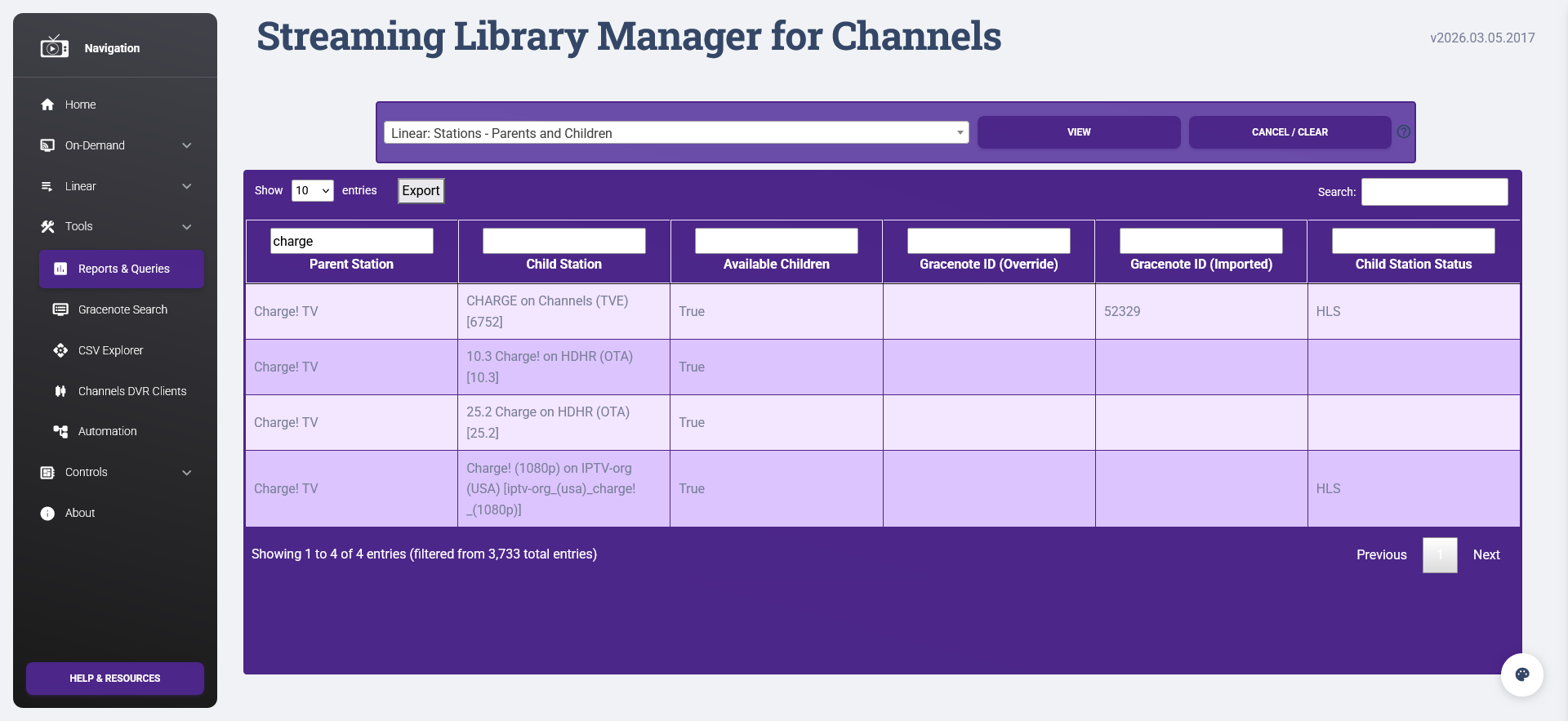The width and height of the screenshot is (1568, 721).
Task: Expand the Controls menu chevron
Action: click(187, 472)
